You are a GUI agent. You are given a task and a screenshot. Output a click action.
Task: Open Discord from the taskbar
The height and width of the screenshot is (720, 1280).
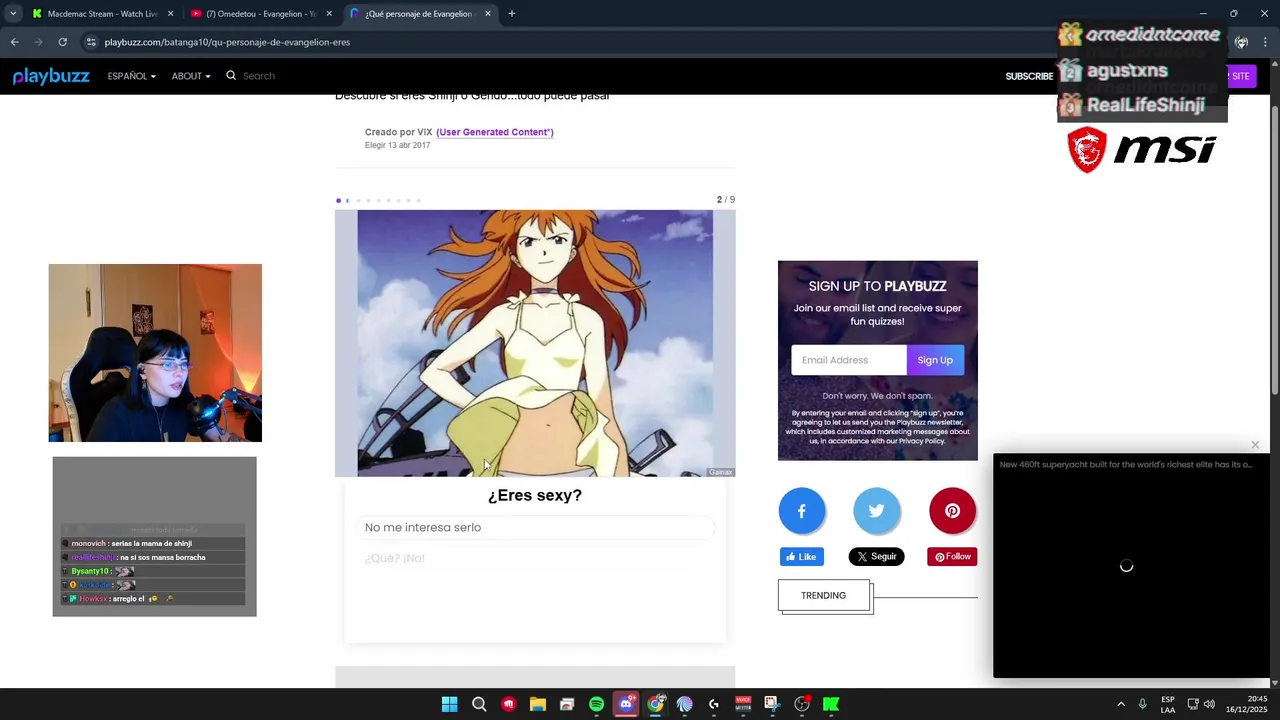pyautogui.click(x=626, y=704)
